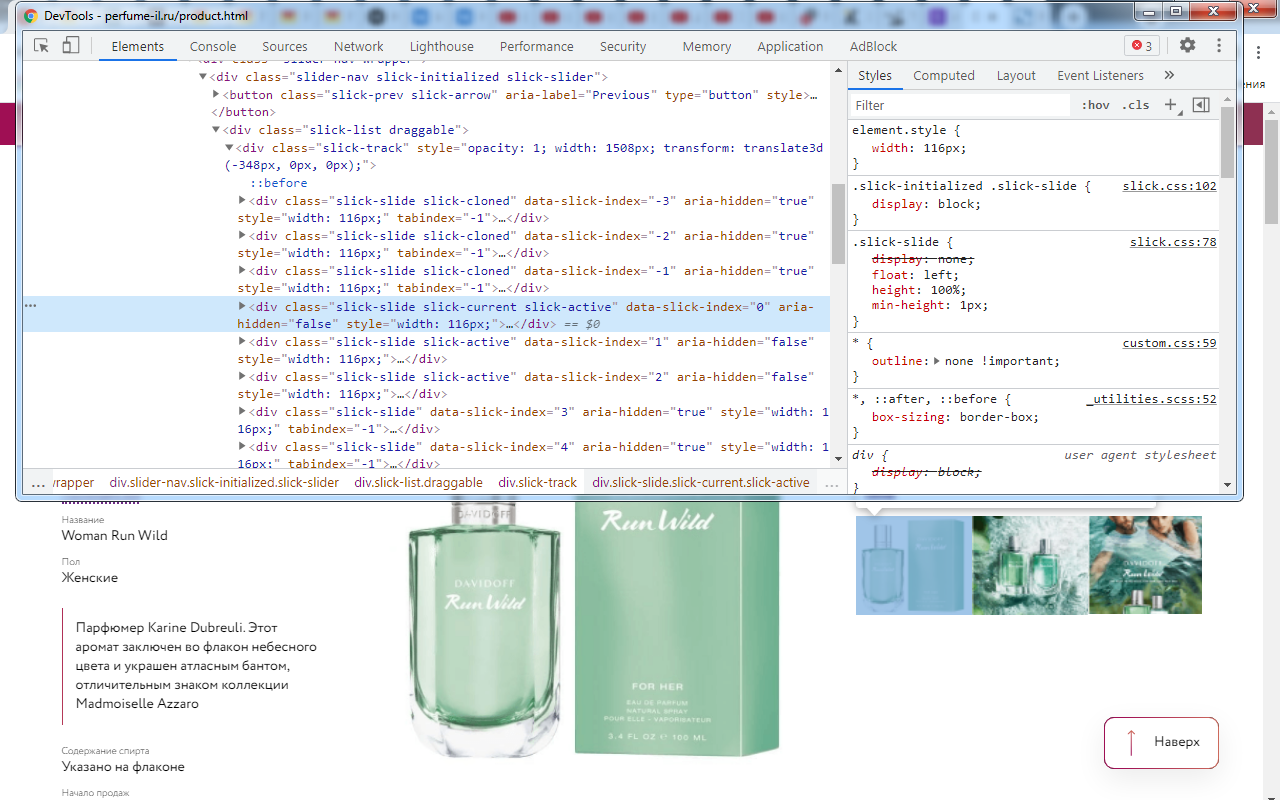Open the selected element's row actions ellipsis
The width and height of the screenshot is (1280, 800).
coord(30,306)
